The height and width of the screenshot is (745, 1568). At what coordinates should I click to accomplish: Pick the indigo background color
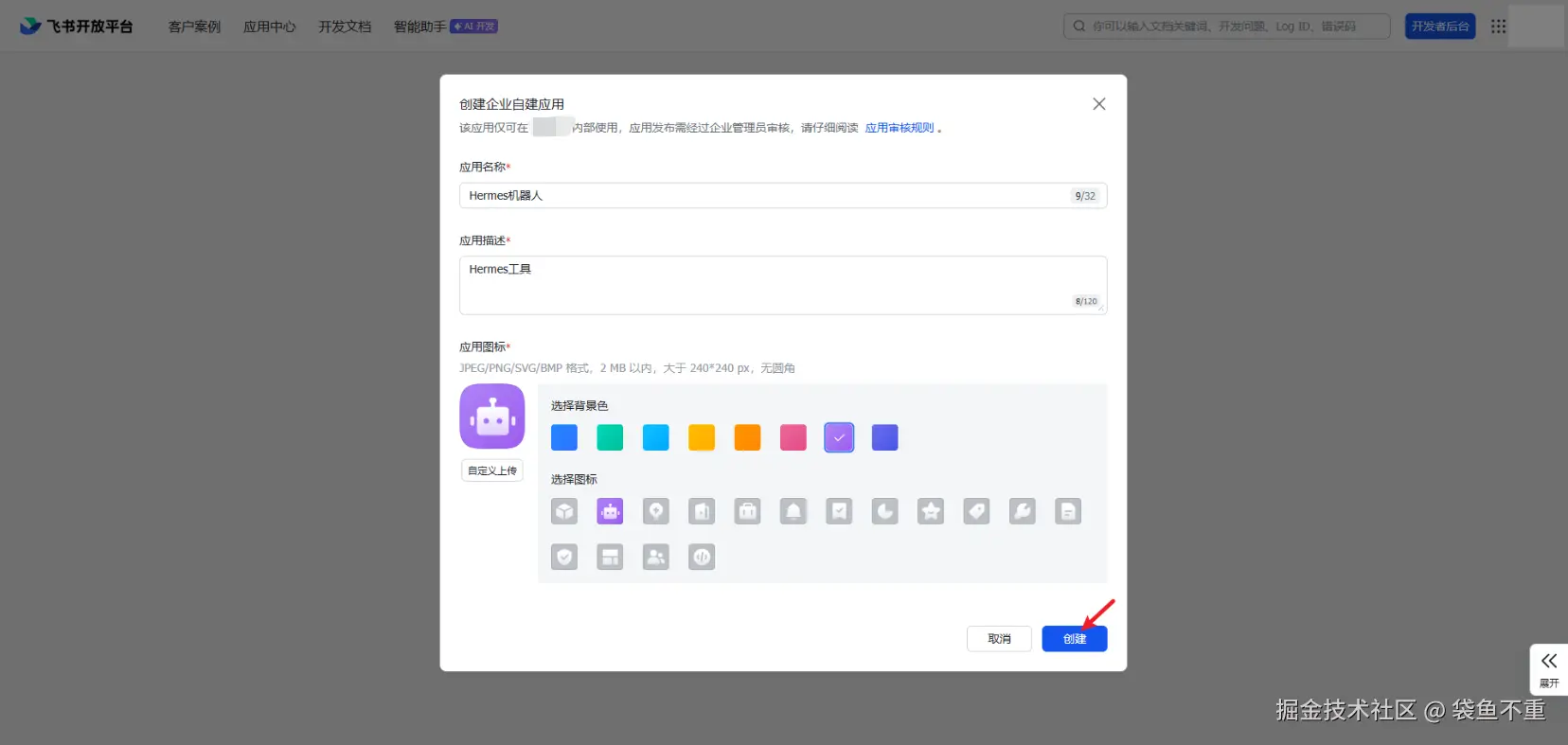[x=885, y=437]
